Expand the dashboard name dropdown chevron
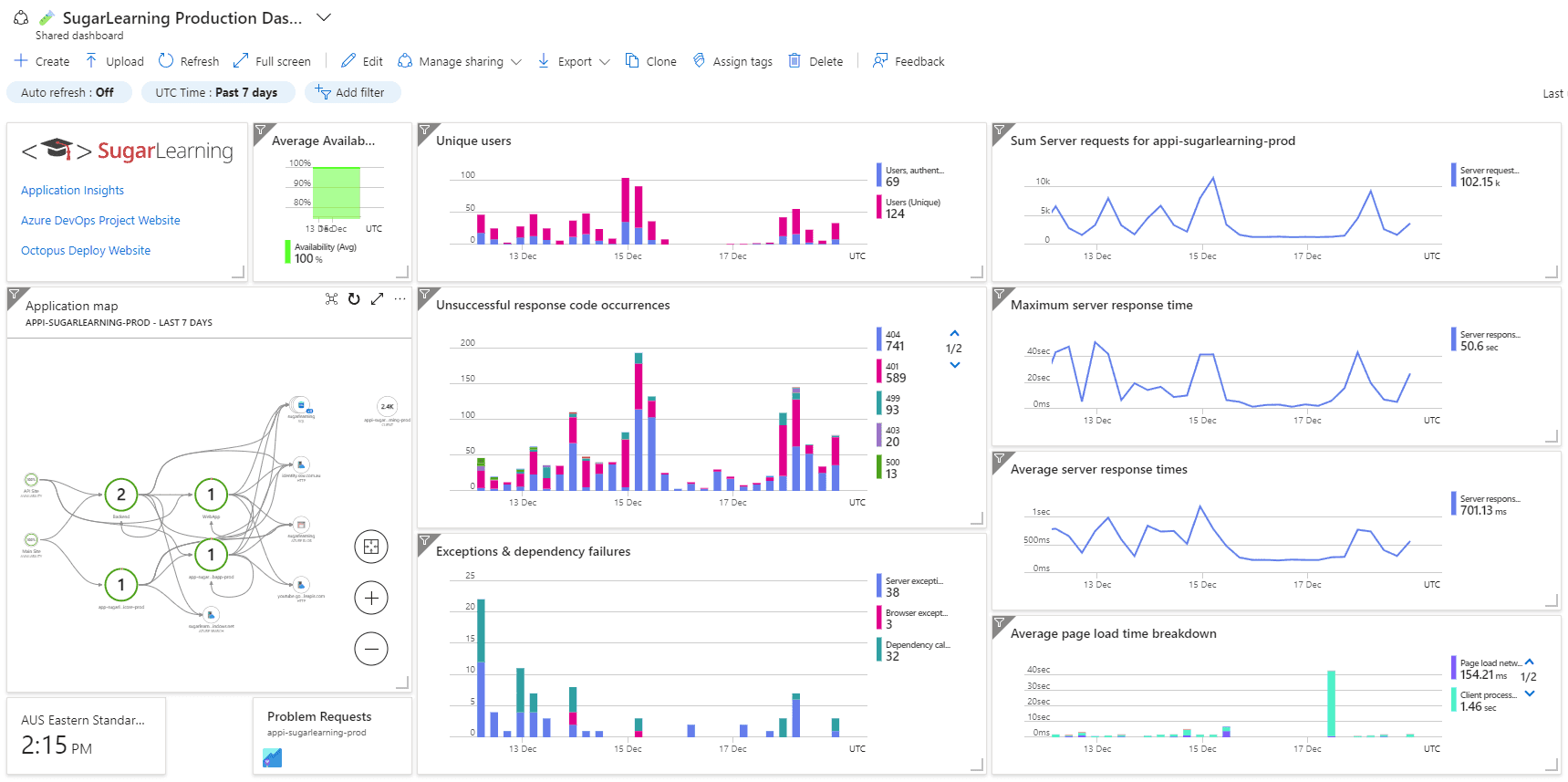1568x782 pixels. [323, 17]
